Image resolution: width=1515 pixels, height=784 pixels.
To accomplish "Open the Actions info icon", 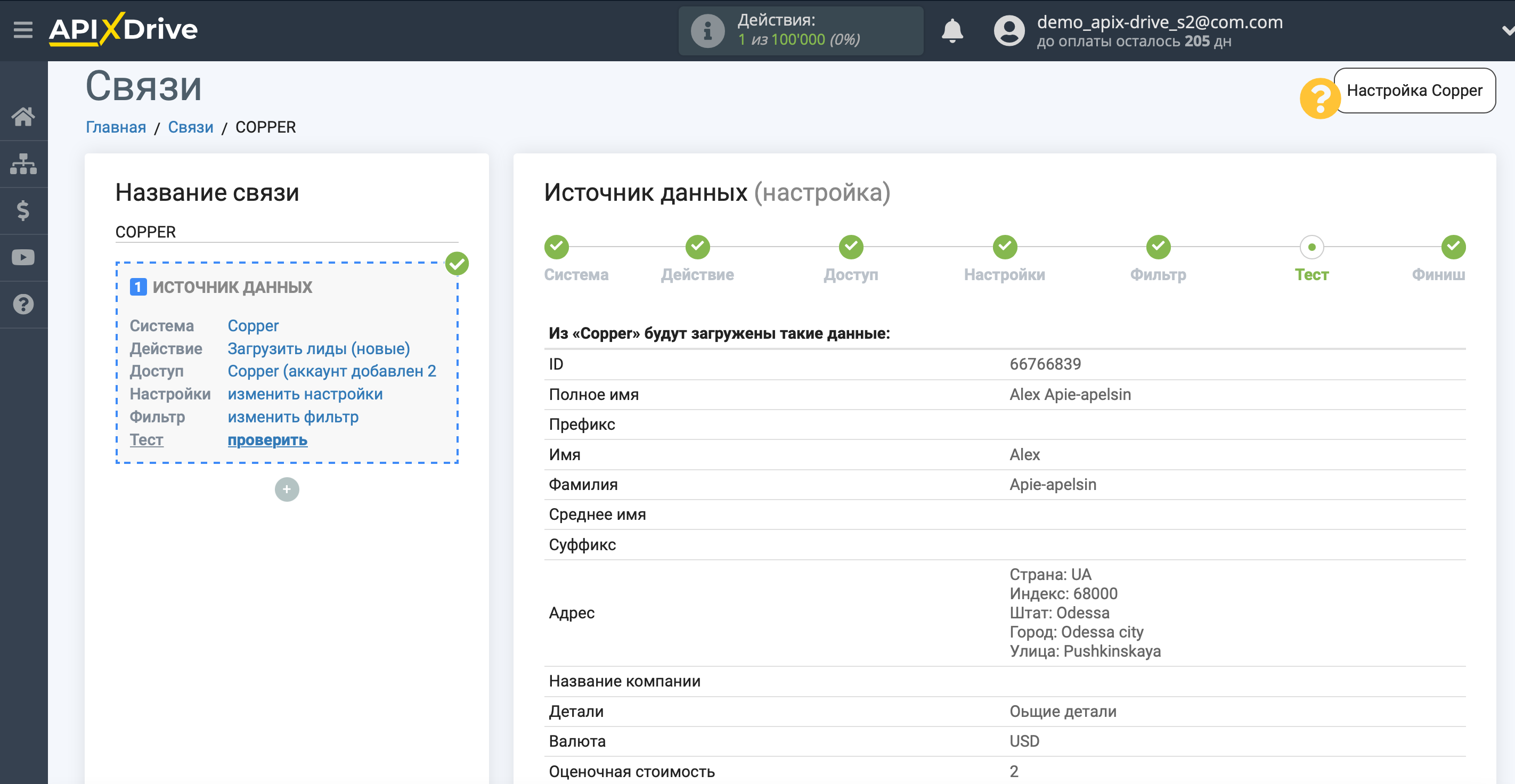I will click(707, 30).
